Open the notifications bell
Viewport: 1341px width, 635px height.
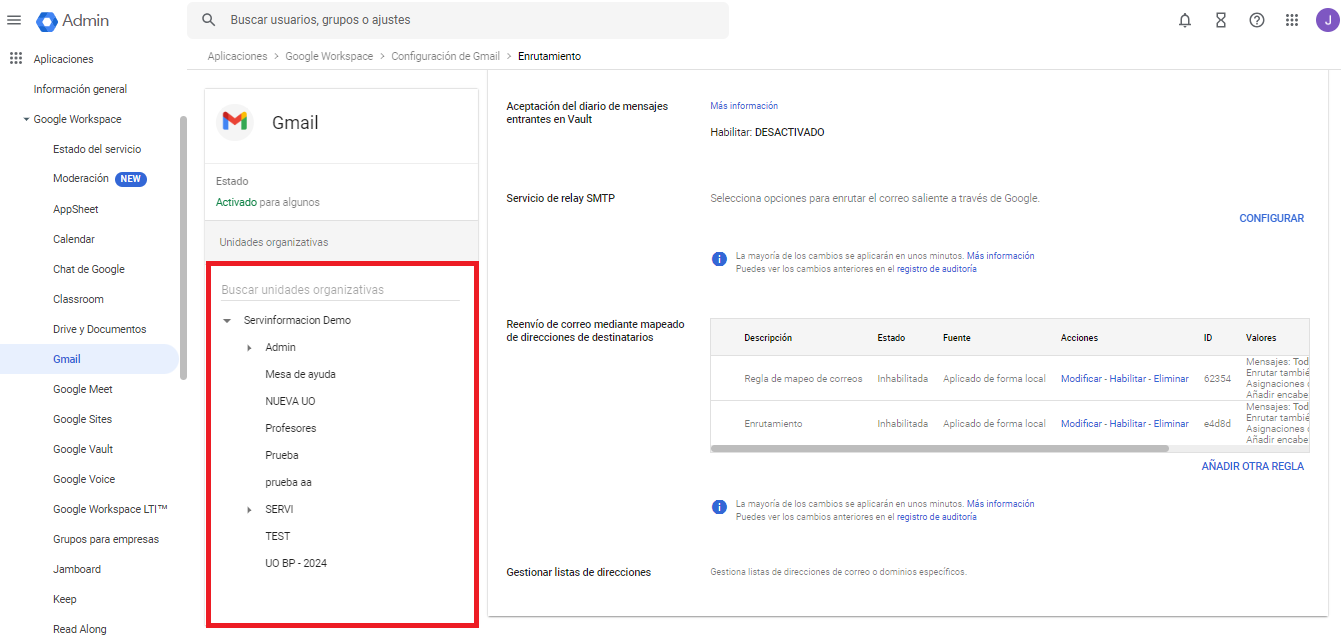1185,20
